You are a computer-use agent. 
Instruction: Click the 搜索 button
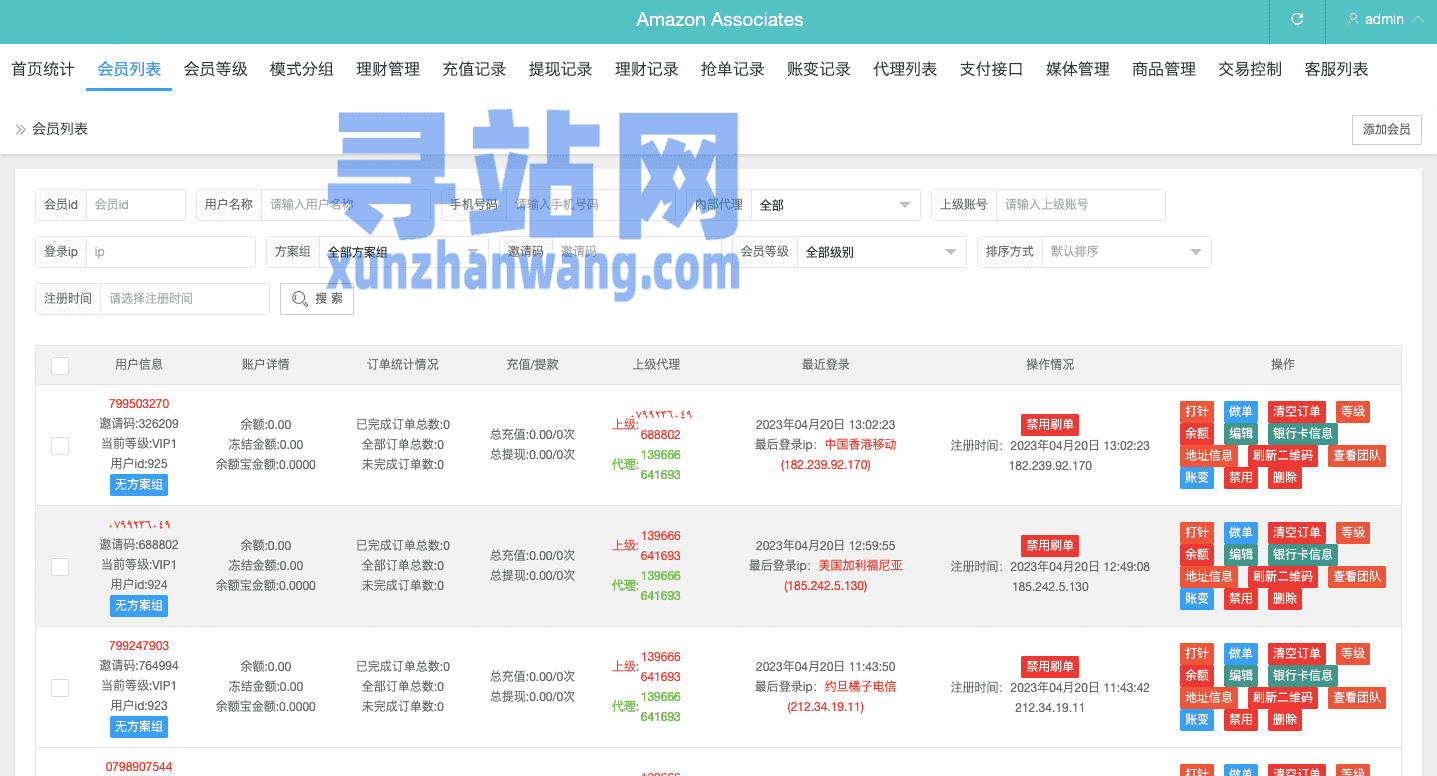pos(317,299)
